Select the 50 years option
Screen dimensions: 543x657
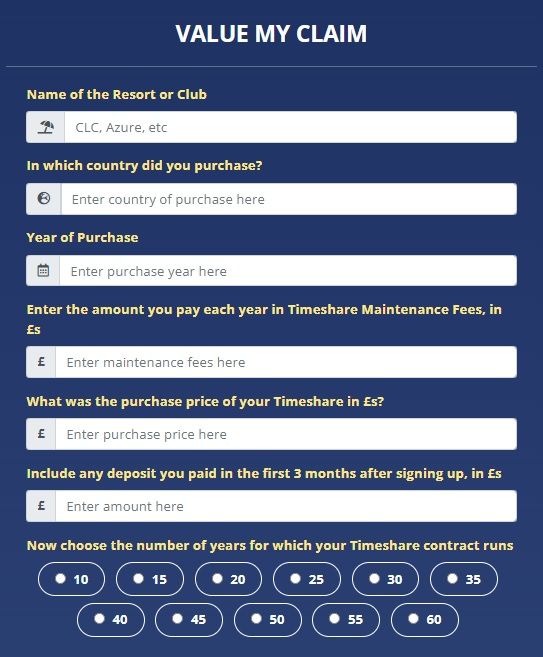268,620
